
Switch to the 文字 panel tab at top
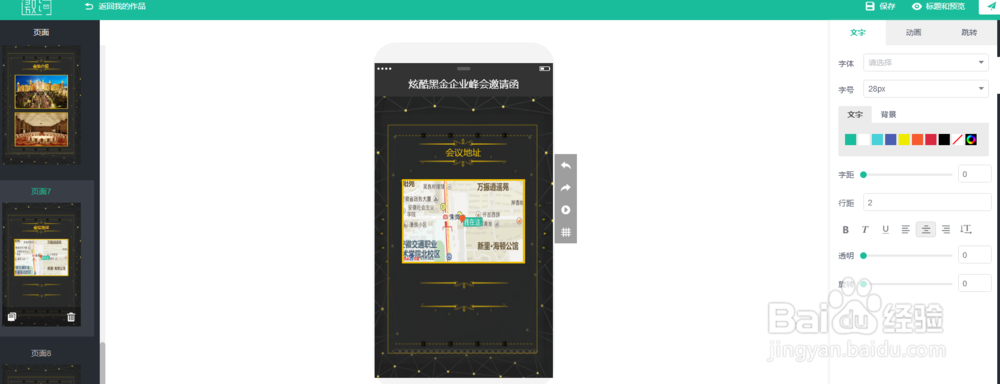tap(858, 33)
